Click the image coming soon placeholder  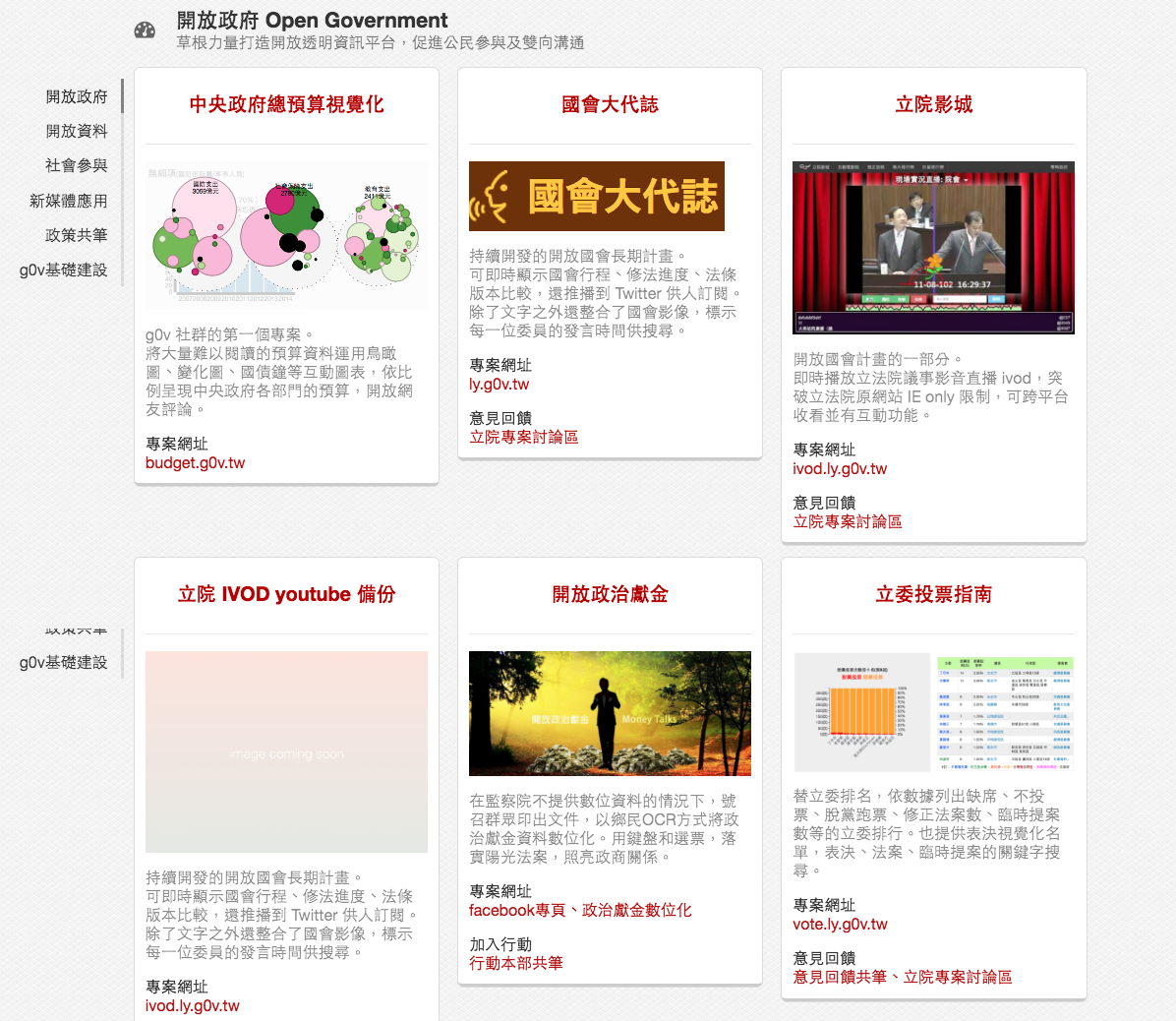(x=286, y=751)
